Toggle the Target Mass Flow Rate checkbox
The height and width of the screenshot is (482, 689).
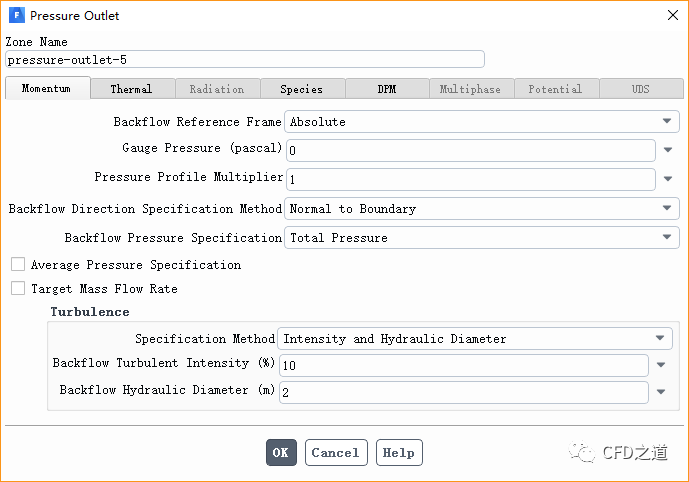point(18,289)
